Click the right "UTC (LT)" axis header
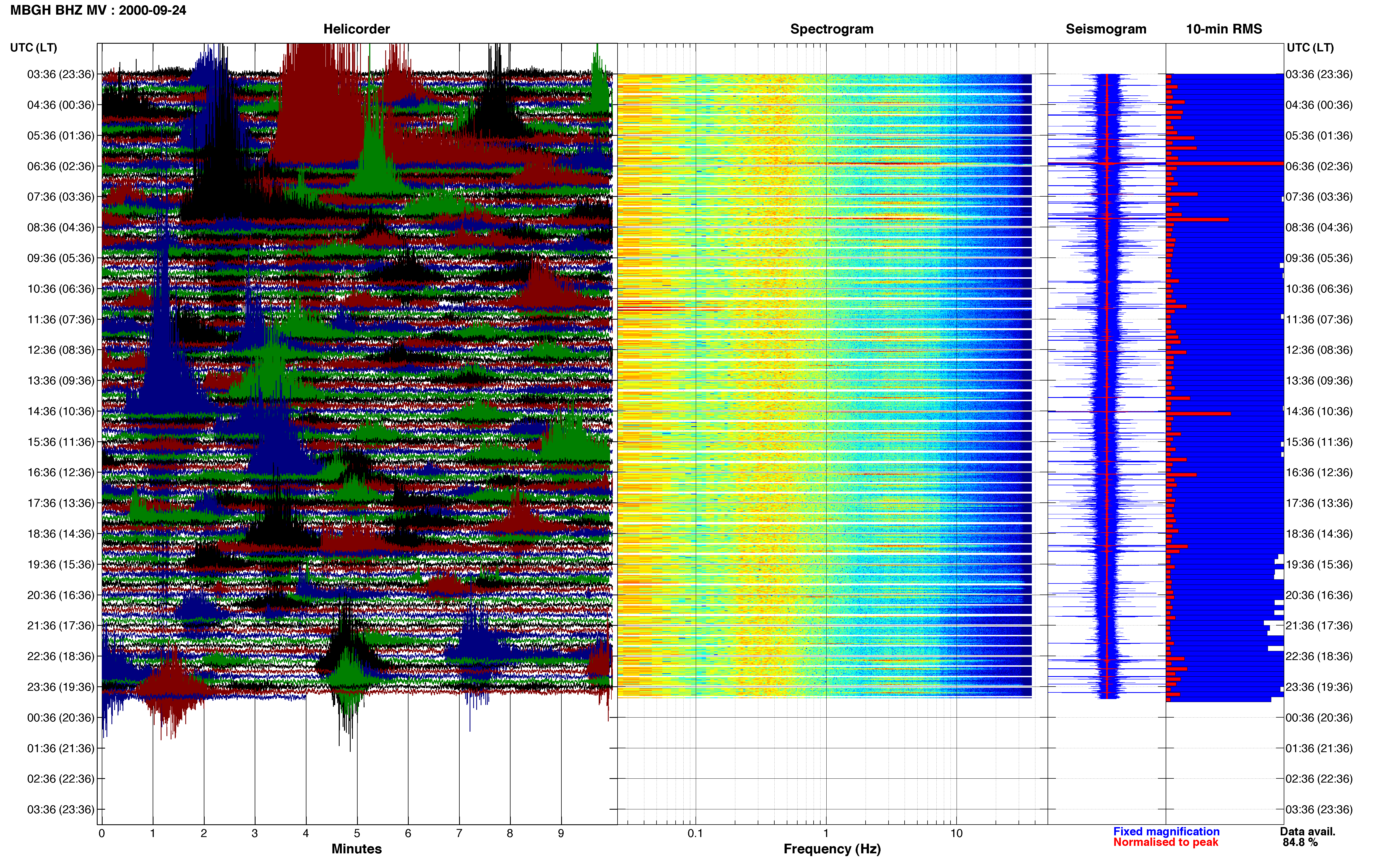The height and width of the screenshot is (868, 1388). pos(1310,48)
